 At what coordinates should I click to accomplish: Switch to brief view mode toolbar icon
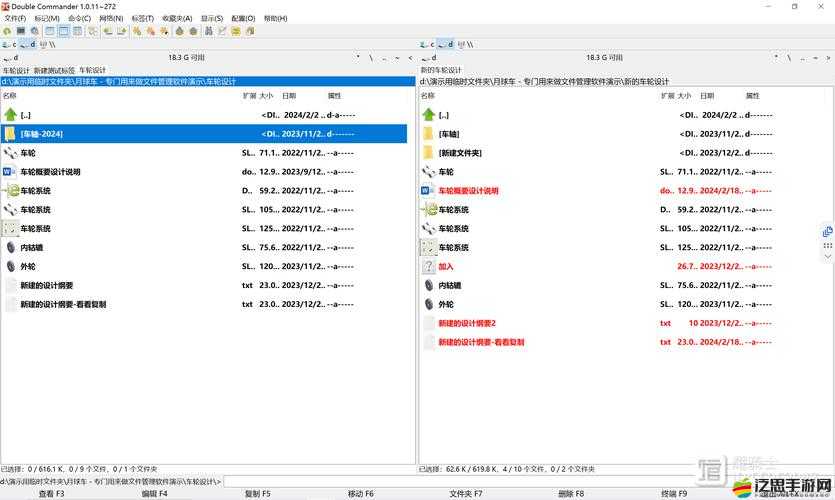click(50, 31)
